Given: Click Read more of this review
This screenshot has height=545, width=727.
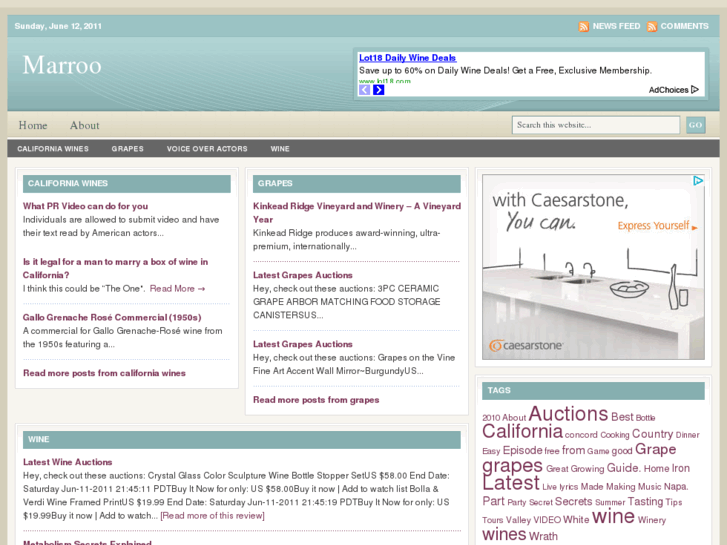Looking at the screenshot, I should tap(212, 516).
